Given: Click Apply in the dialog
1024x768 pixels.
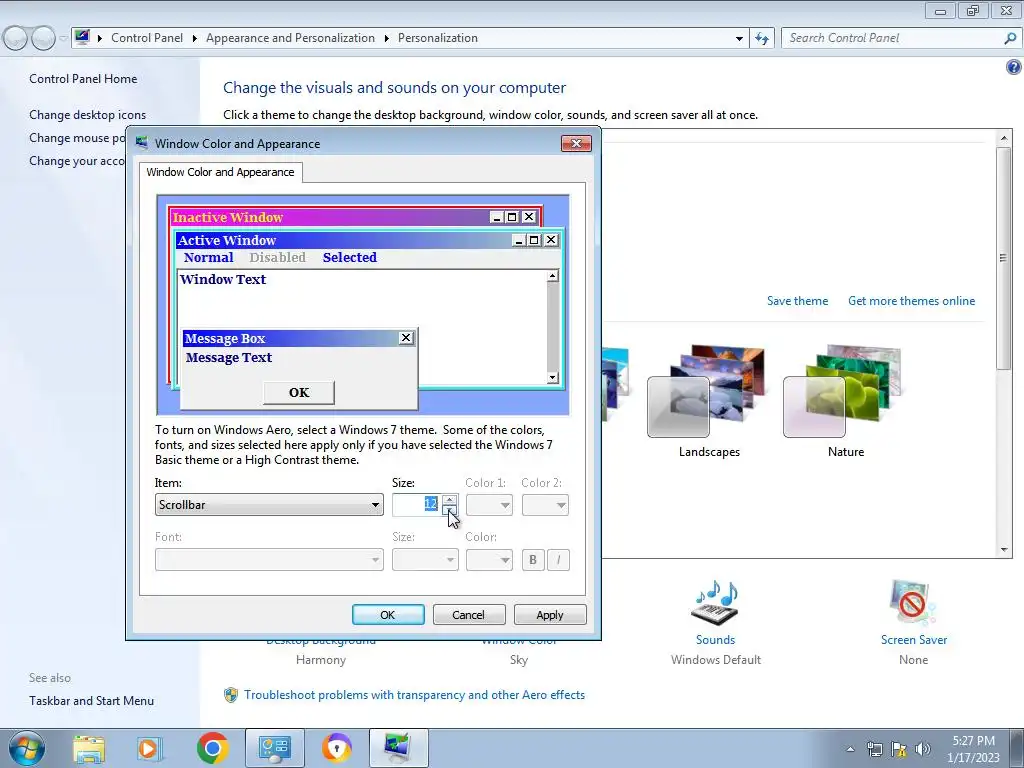Looking at the screenshot, I should point(549,615).
